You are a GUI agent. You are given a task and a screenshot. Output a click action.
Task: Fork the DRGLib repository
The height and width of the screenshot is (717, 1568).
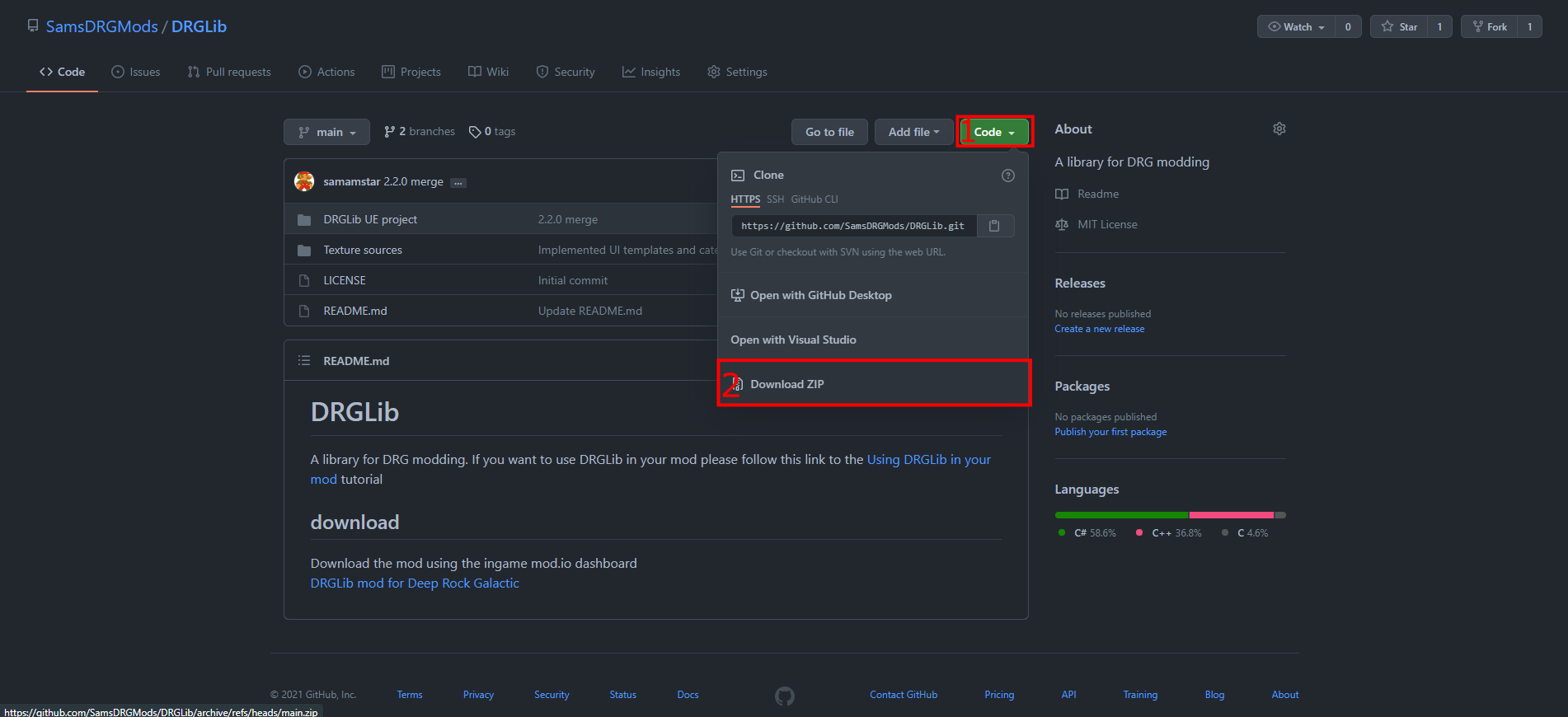1489,26
